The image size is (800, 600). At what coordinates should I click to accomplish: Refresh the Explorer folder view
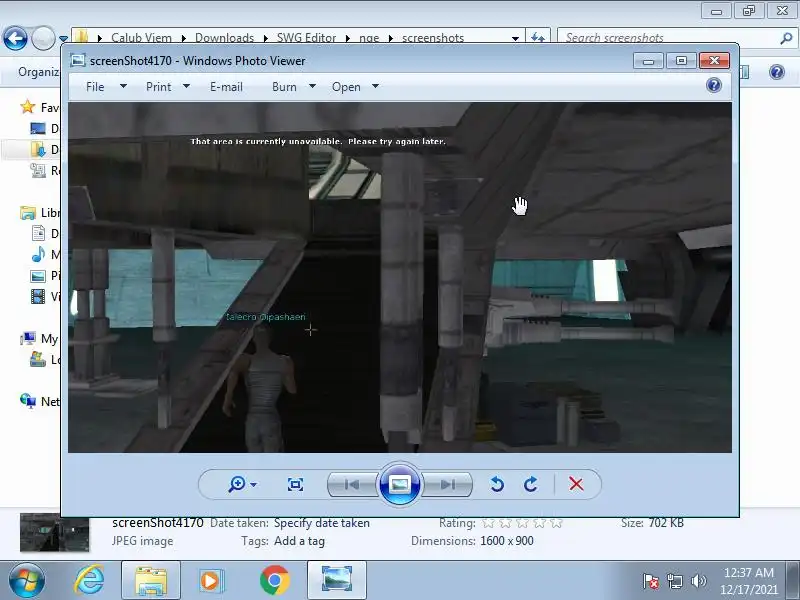[538, 38]
